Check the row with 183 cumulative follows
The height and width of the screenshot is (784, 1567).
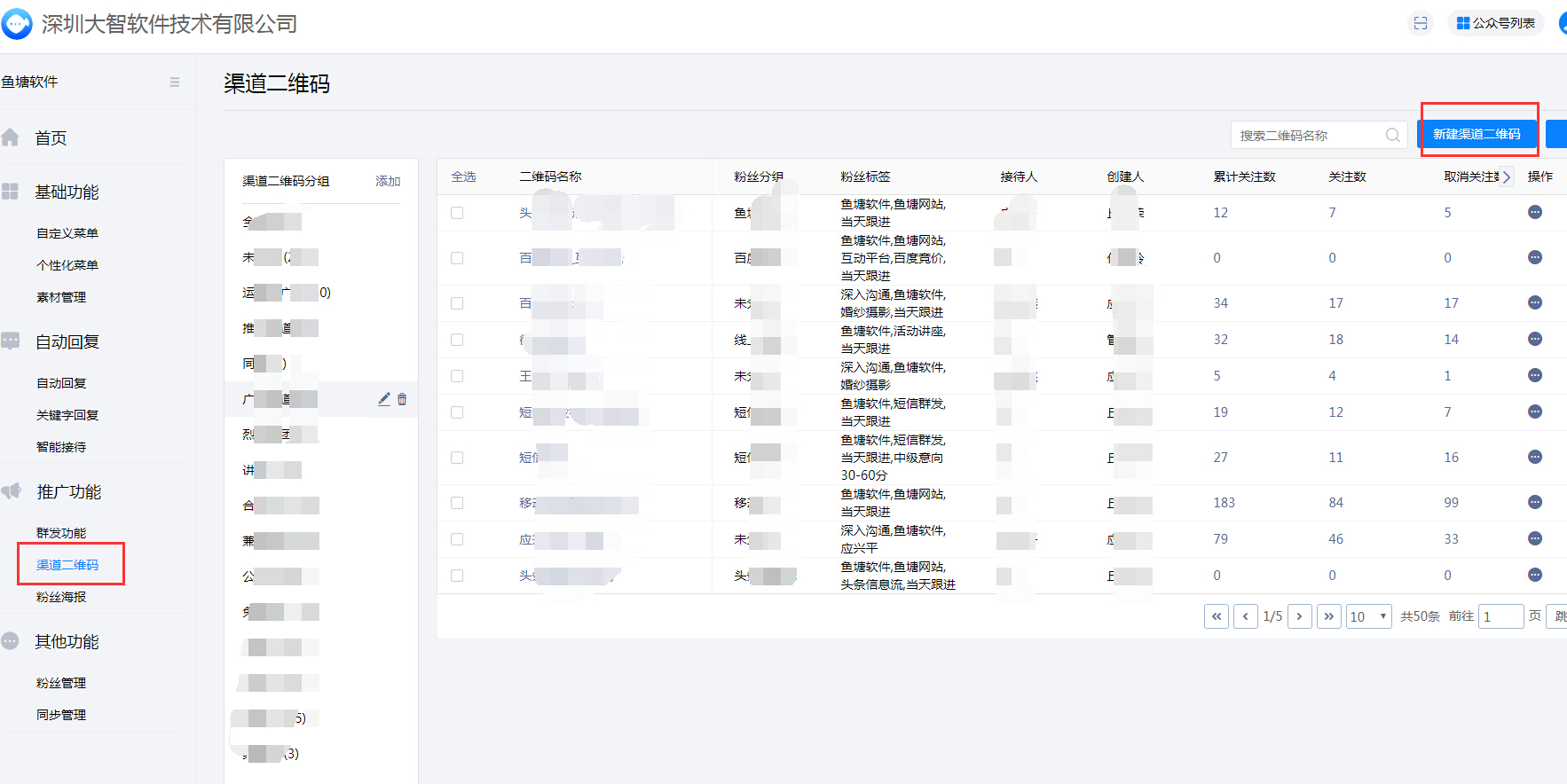point(457,503)
